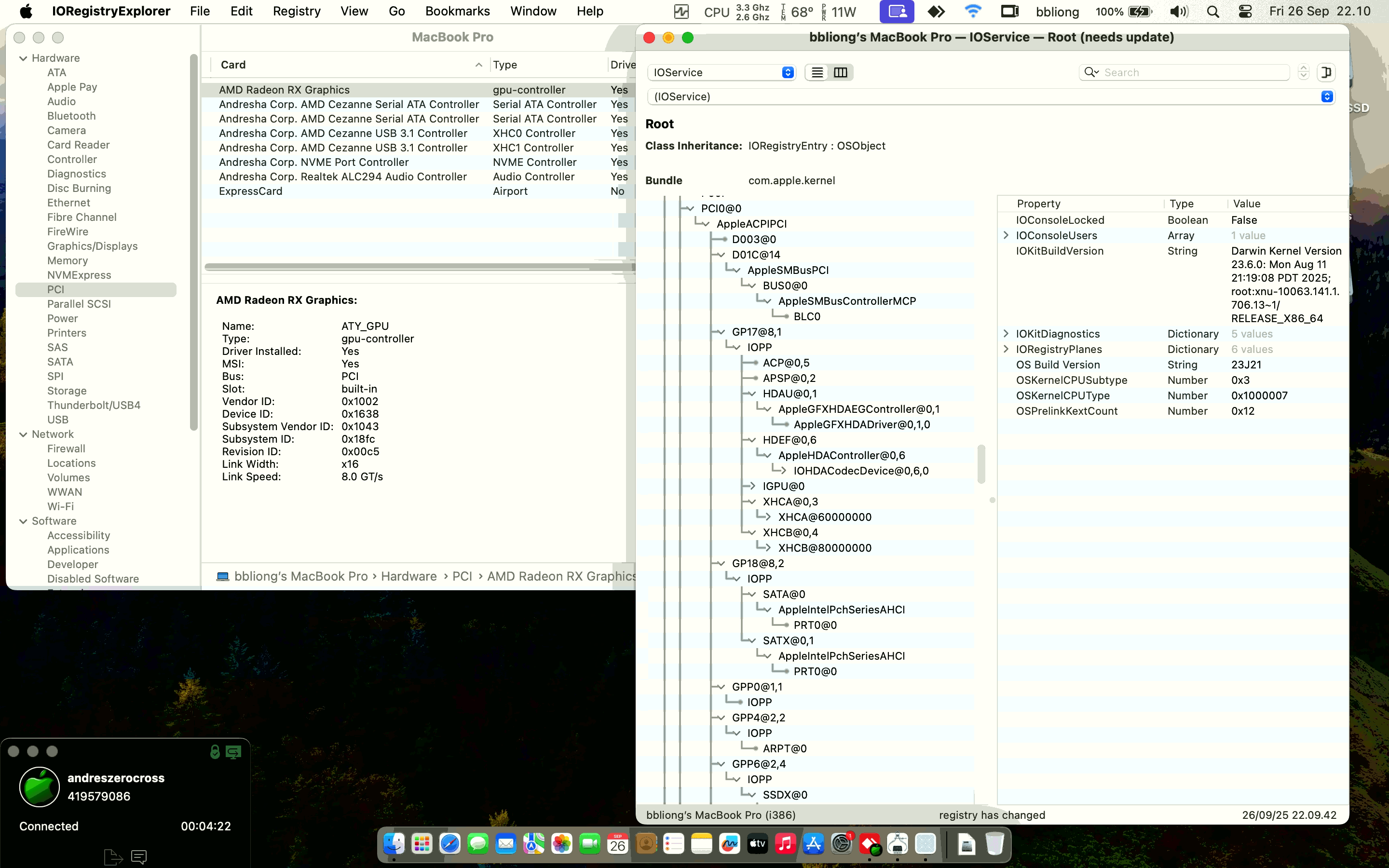
Task: Open the Trash in the Dock
Action: [x=994, y=844]
